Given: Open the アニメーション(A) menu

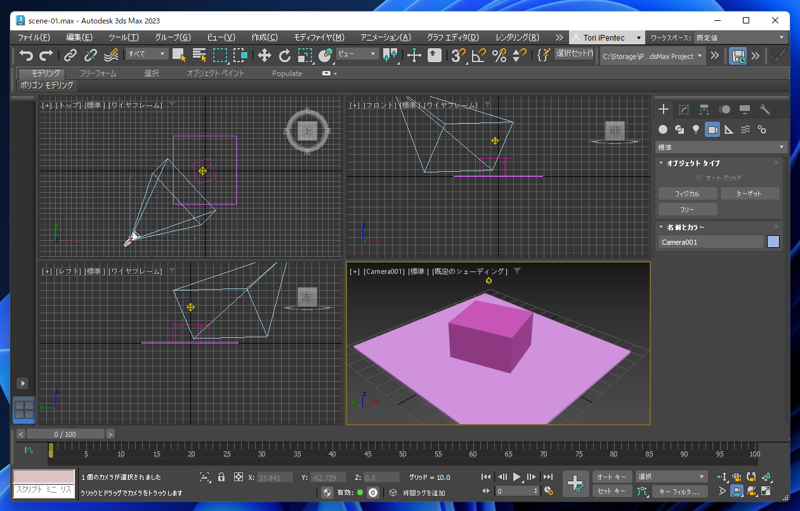Looking at the screenshot, I should (x=385, y=37).
